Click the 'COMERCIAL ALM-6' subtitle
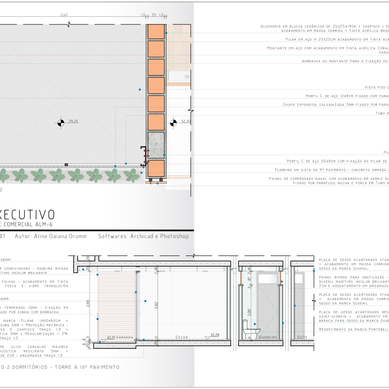This screenshot has width=389, height=389. coord(29,224)
